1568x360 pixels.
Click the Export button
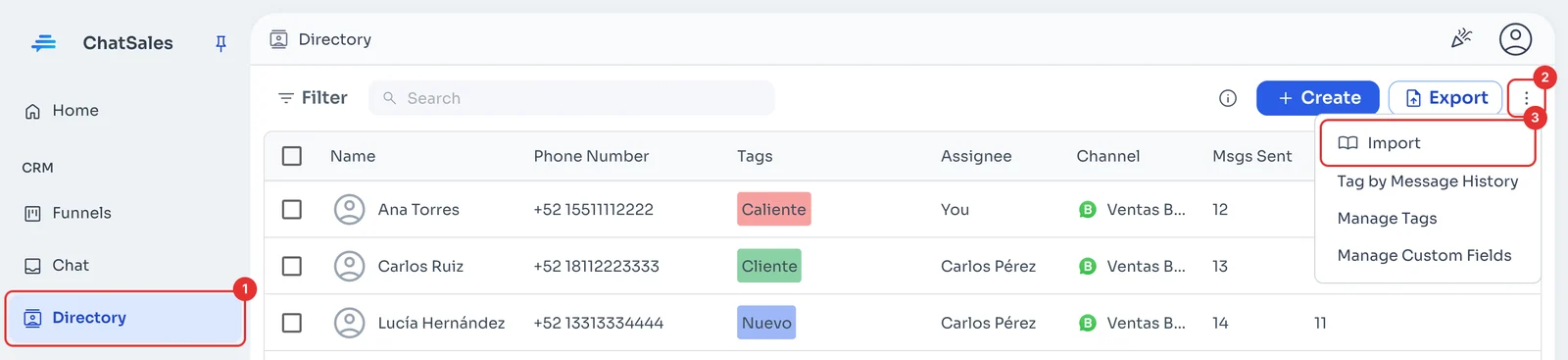1445,98
